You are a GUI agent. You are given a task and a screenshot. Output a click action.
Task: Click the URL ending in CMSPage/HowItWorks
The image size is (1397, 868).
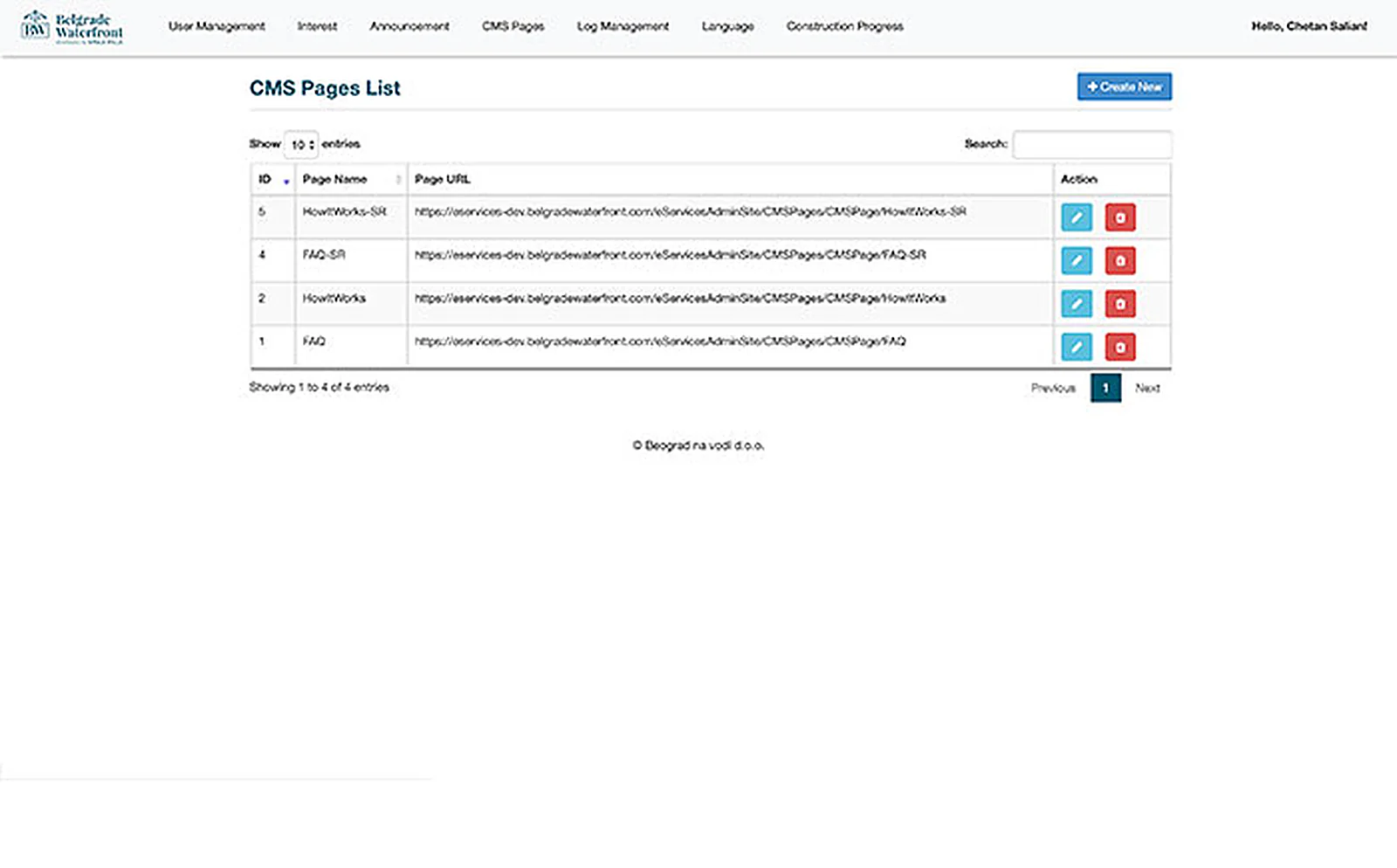point(680,298)
